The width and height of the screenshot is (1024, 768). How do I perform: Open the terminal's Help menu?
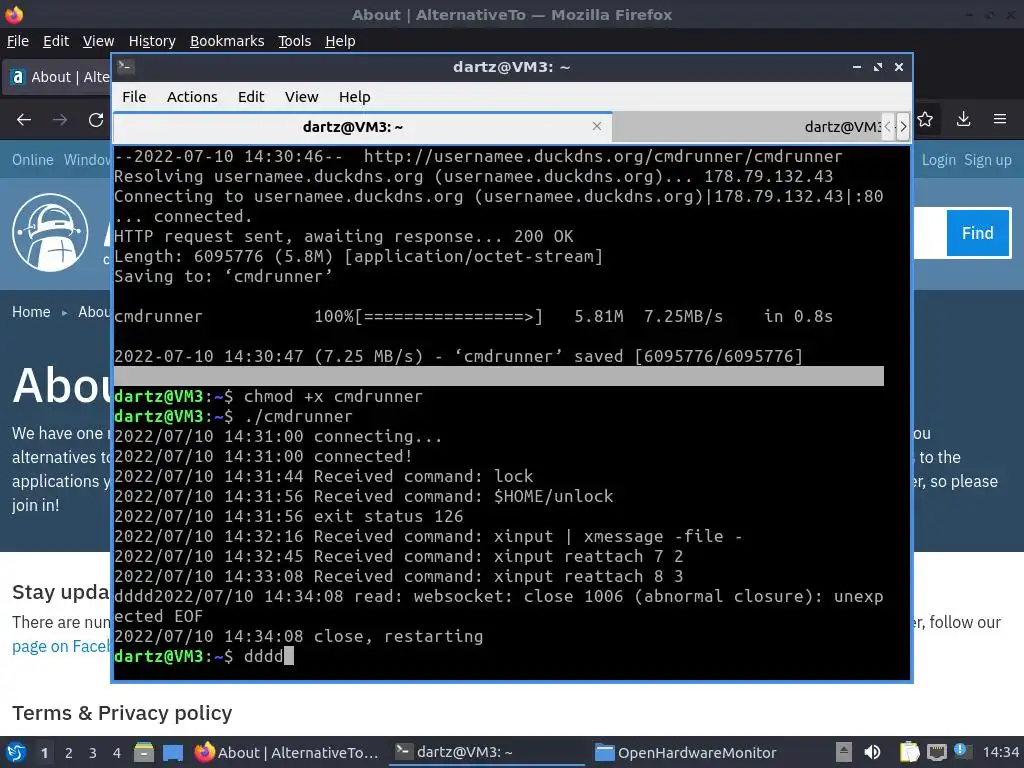click(x=355, y=97)
